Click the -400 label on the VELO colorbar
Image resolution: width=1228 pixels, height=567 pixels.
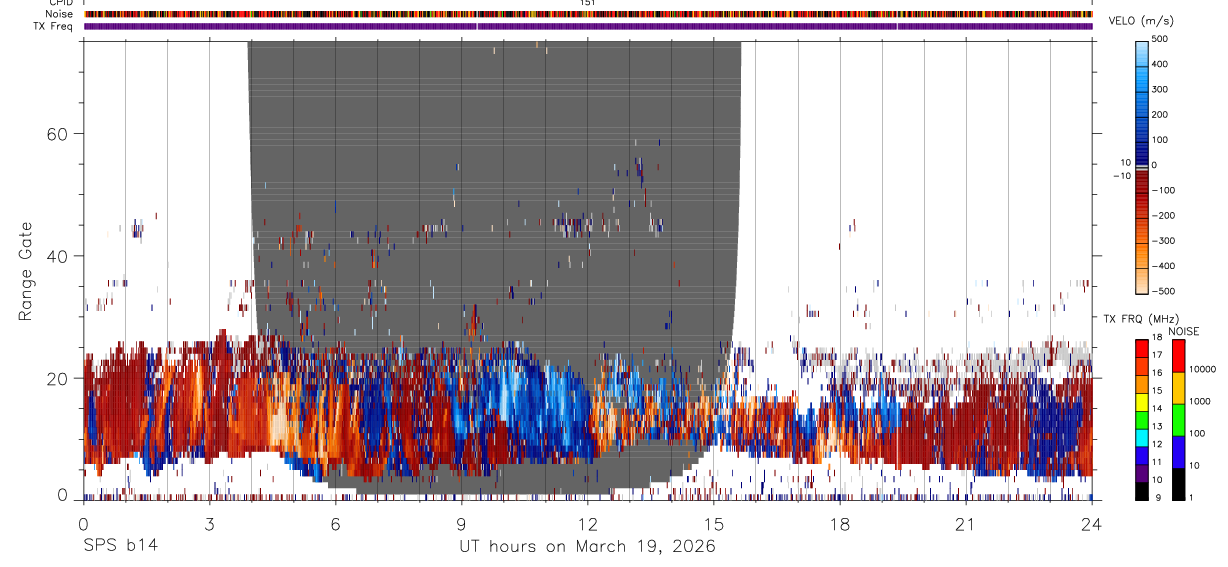pyautogui.click(x=1165, y=266)
